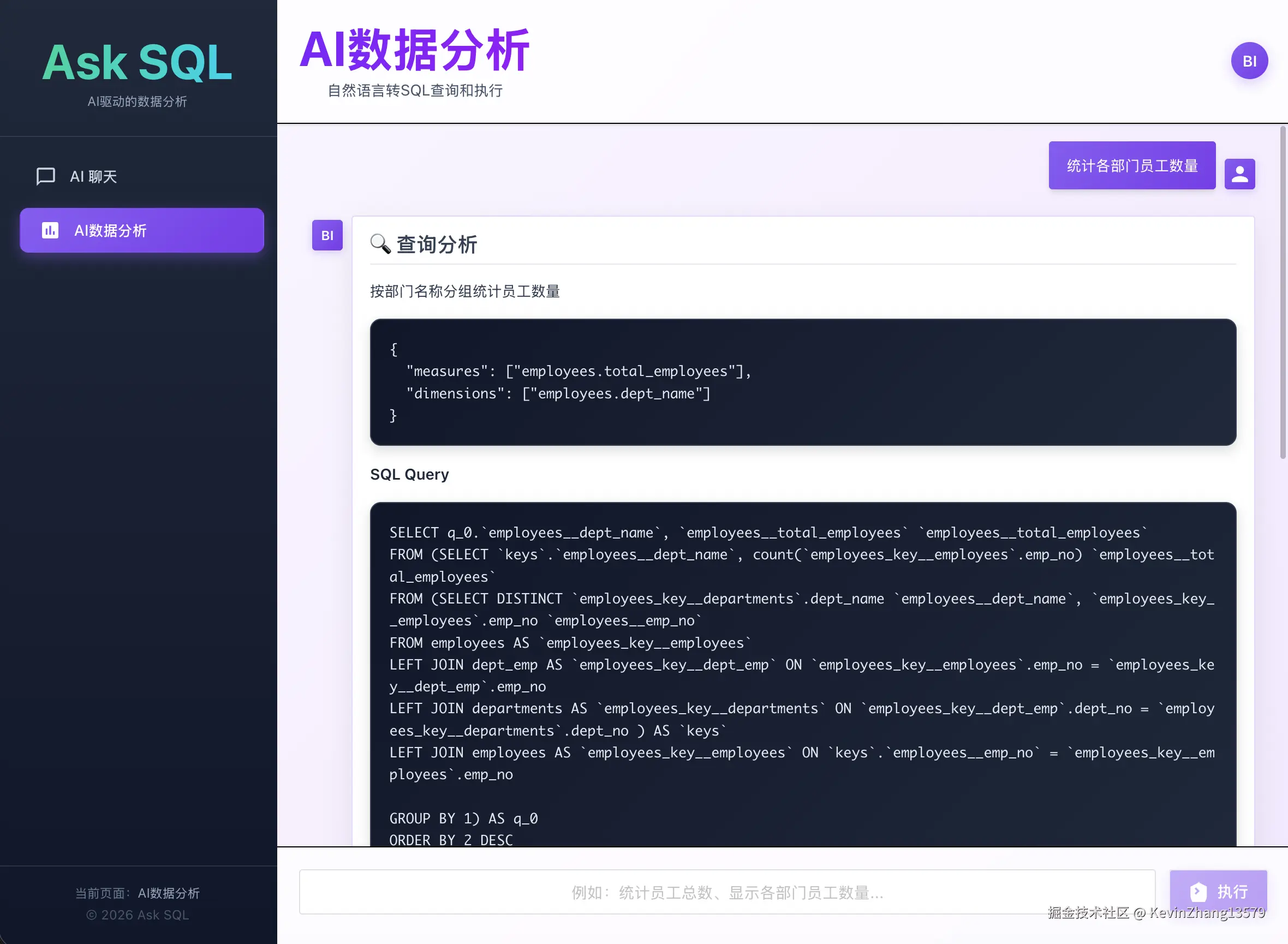Click the 统计各部门员工数量 suggestion pill
Screen dimensions: 1288x944
(1132, 165)
